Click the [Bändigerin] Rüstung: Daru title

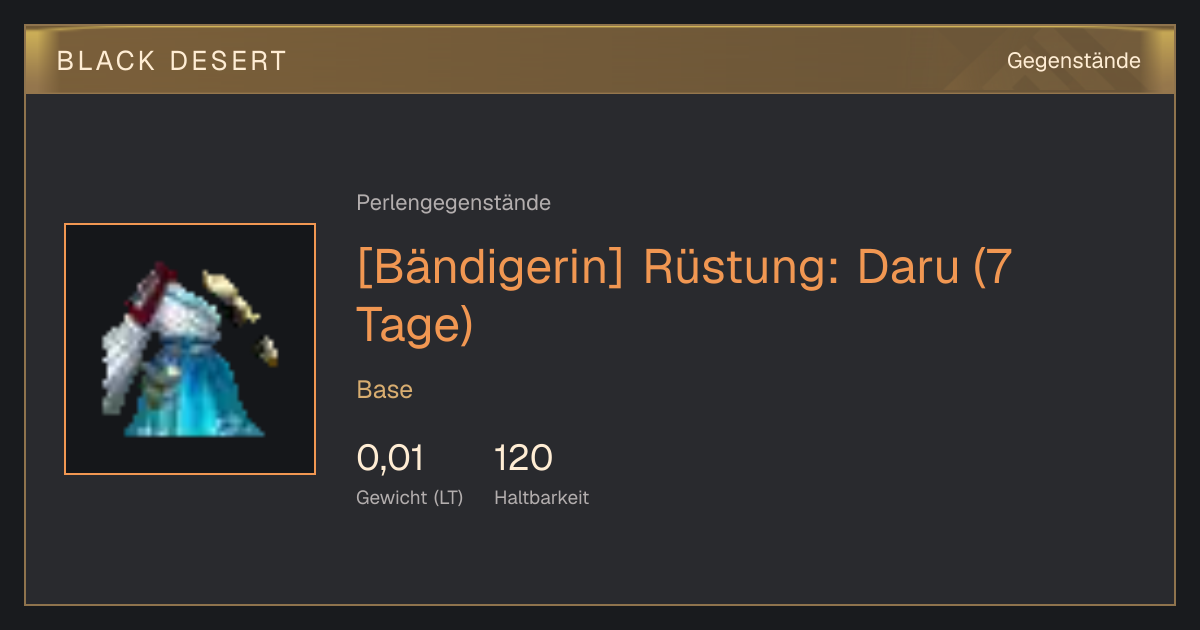coord(686,296)
